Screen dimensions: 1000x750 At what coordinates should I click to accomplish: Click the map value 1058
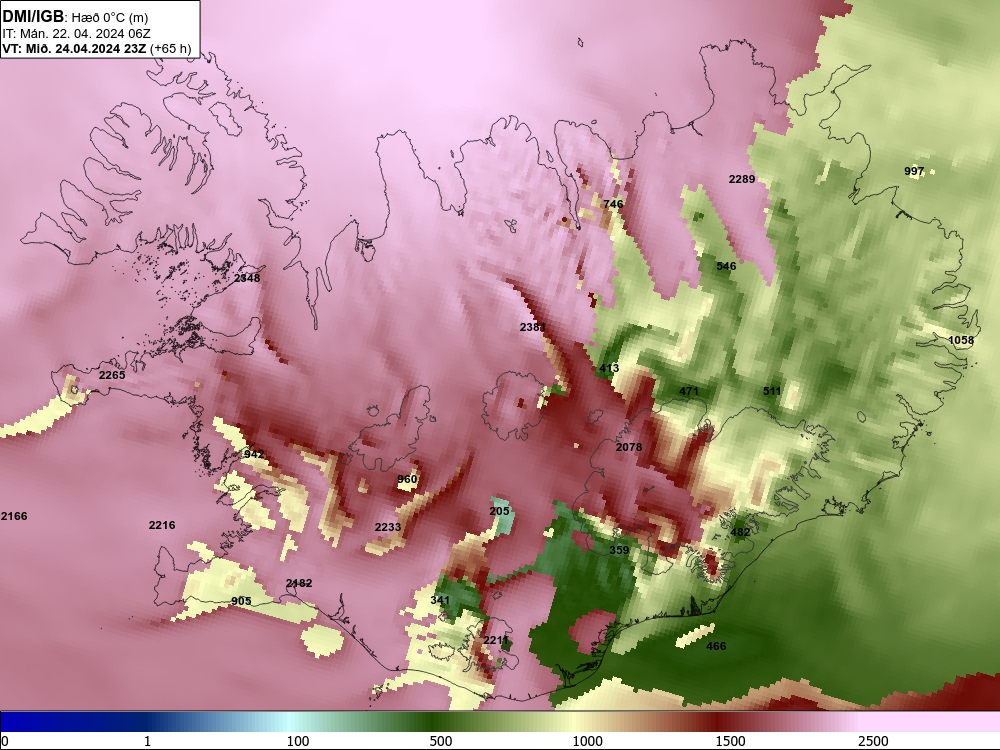pos(961,340)
